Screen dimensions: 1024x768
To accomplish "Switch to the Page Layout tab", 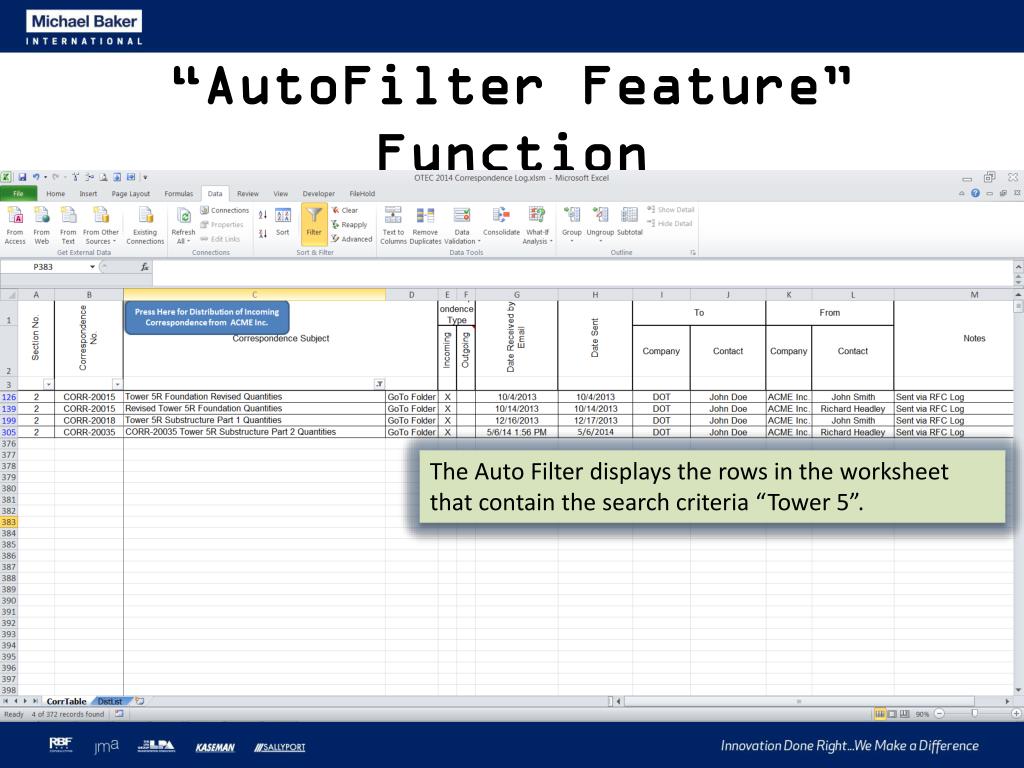I will [x=131, y=194].
